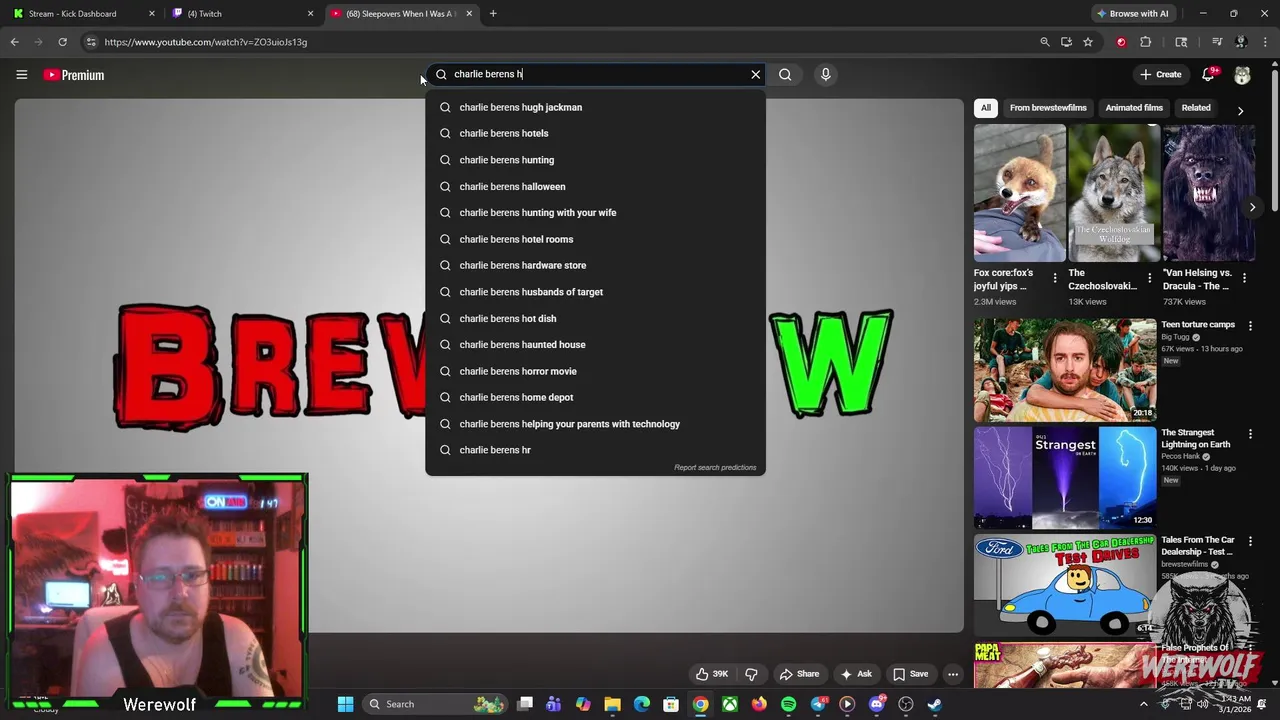Open Spotify from the taskbar

pyautogui.click(x=789, y=704)
